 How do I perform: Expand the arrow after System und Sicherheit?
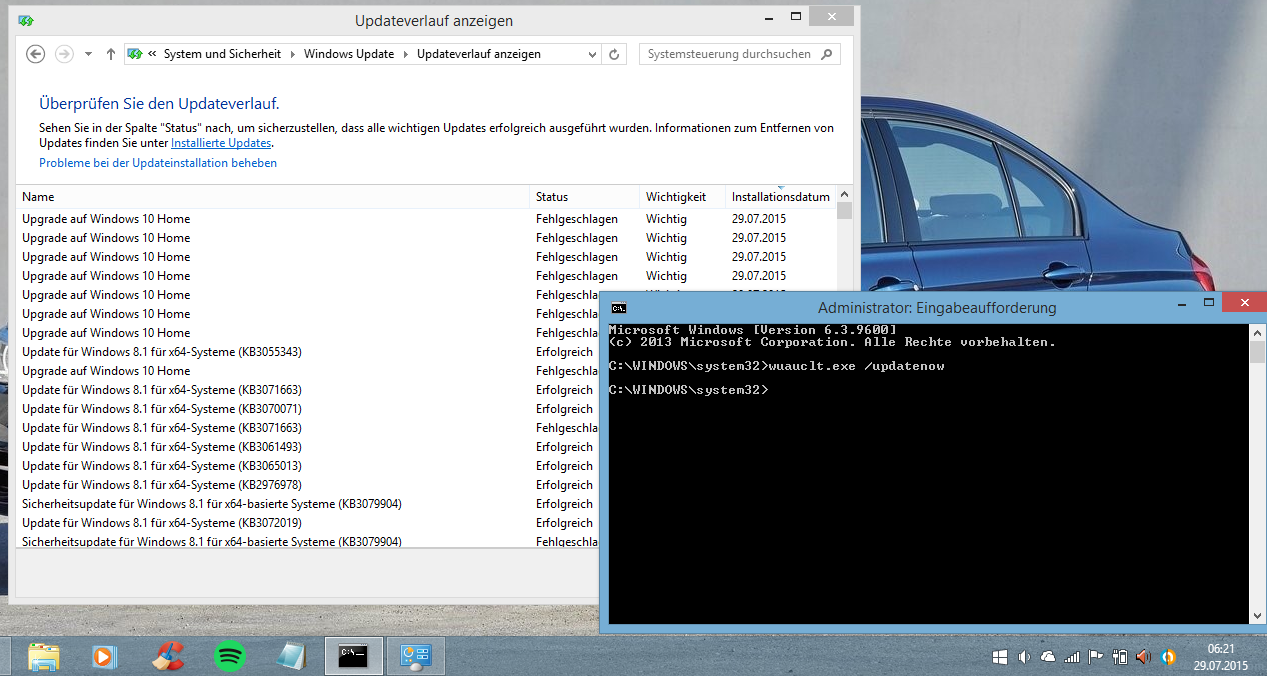click(293, 54)
